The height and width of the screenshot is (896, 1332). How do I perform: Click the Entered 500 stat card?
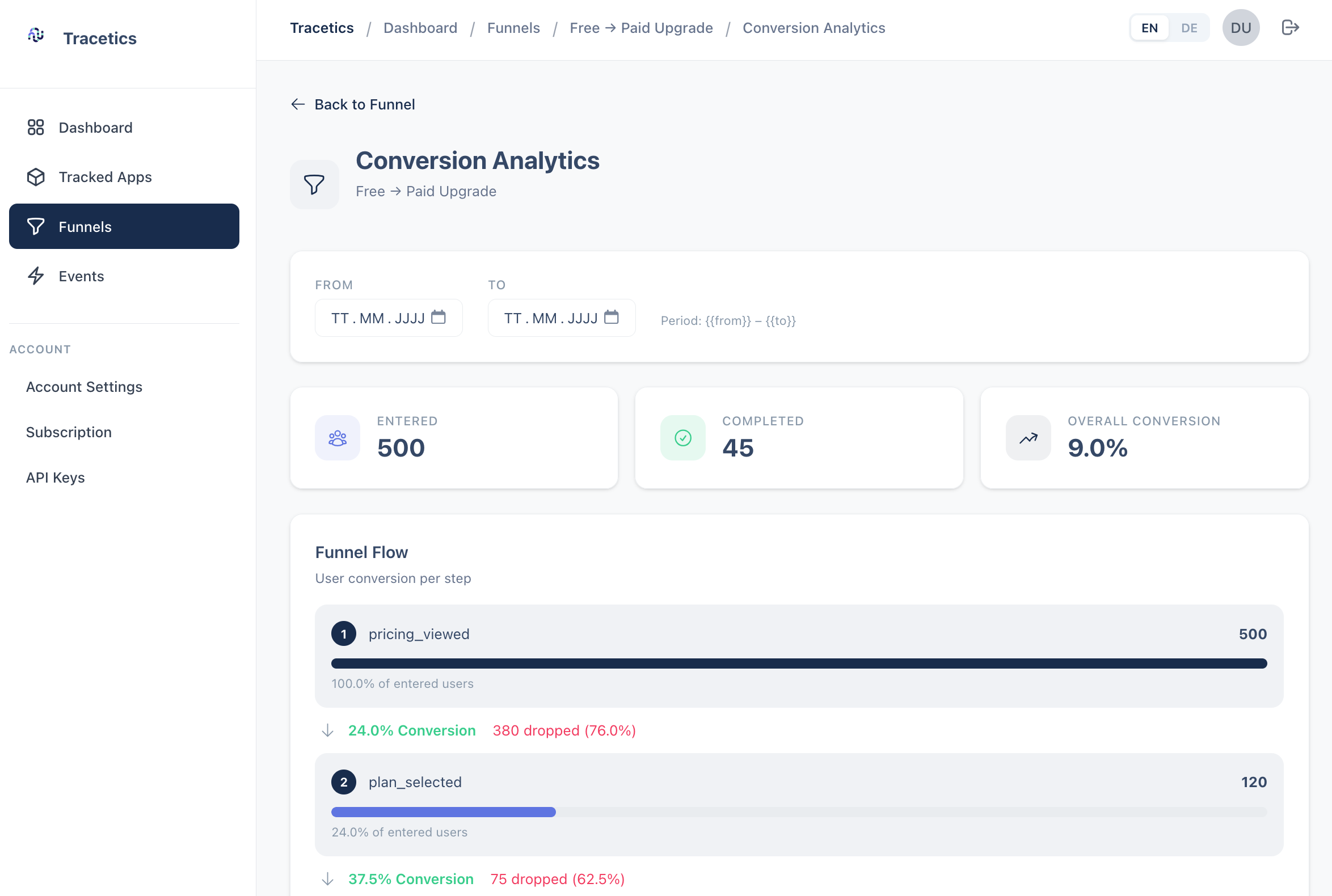click(454, 438)
